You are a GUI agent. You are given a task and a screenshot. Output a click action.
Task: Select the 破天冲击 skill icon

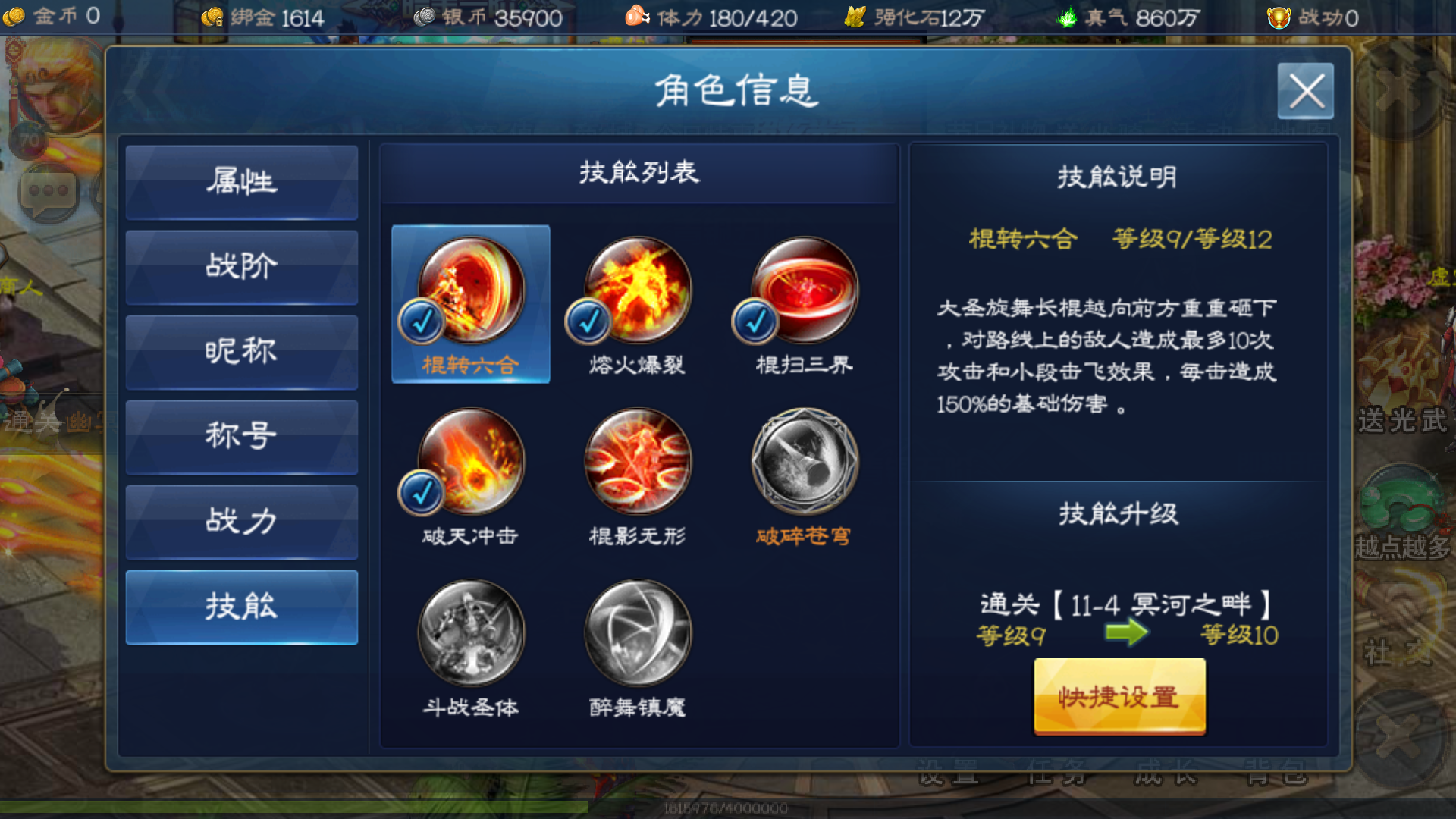tap(471, 461)
